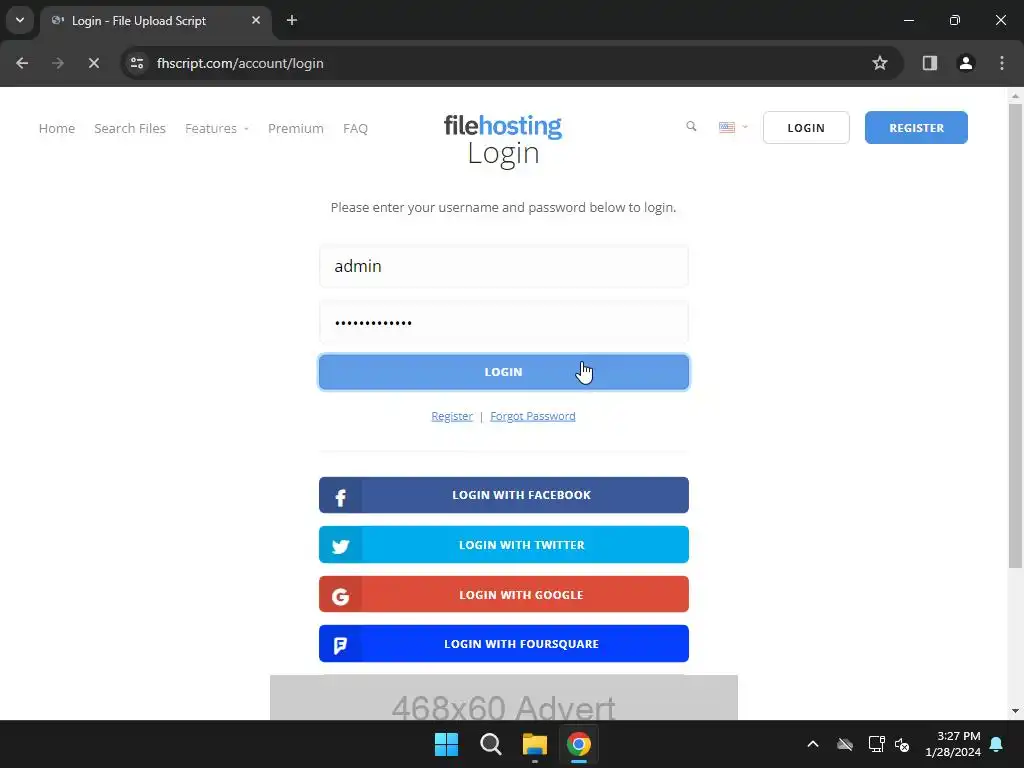Click muted volume tray icon
Screen dimensions: 1024x768
pos(902,744)
